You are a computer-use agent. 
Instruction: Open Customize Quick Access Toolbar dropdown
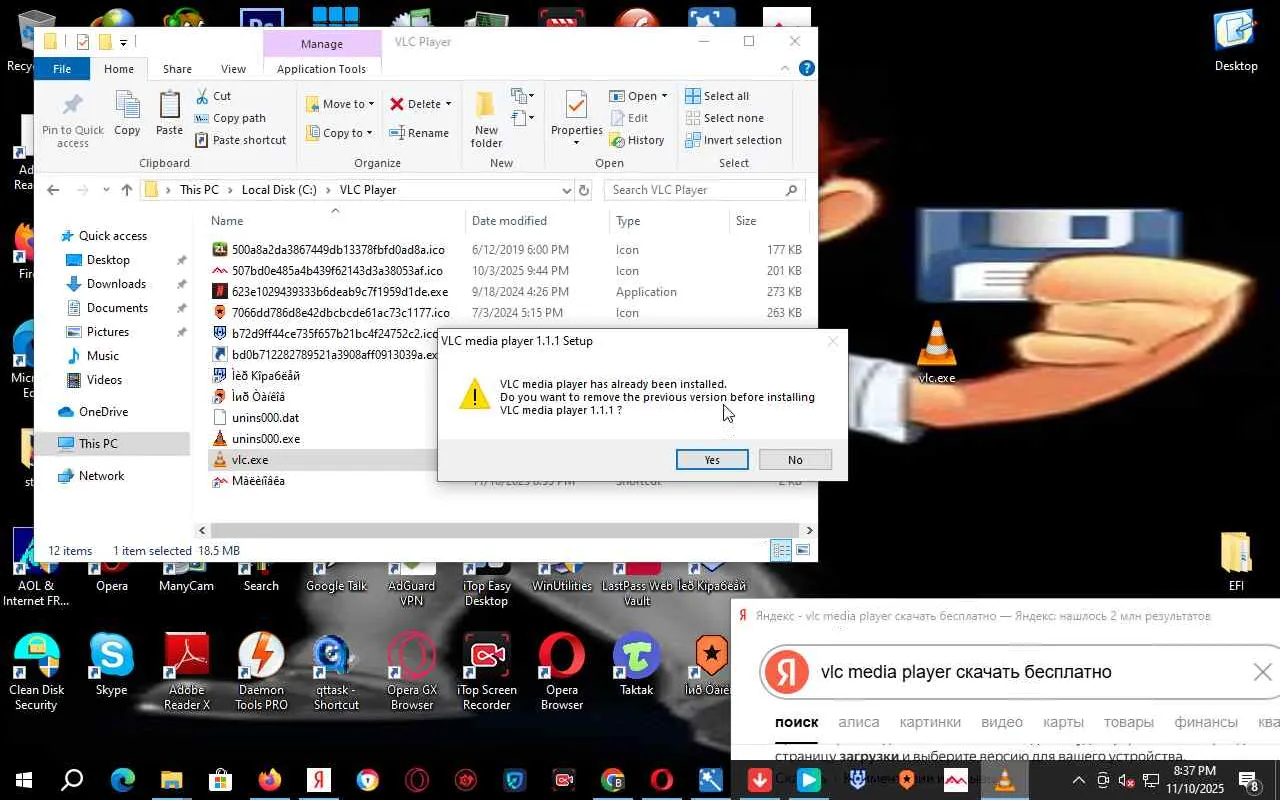(123, 42)
